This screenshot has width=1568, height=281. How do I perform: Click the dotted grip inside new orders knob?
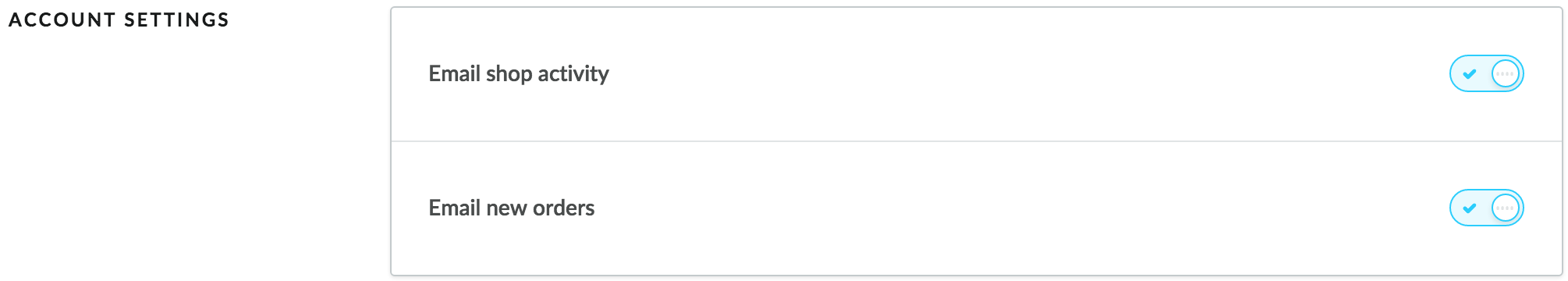click(1505, 208)
